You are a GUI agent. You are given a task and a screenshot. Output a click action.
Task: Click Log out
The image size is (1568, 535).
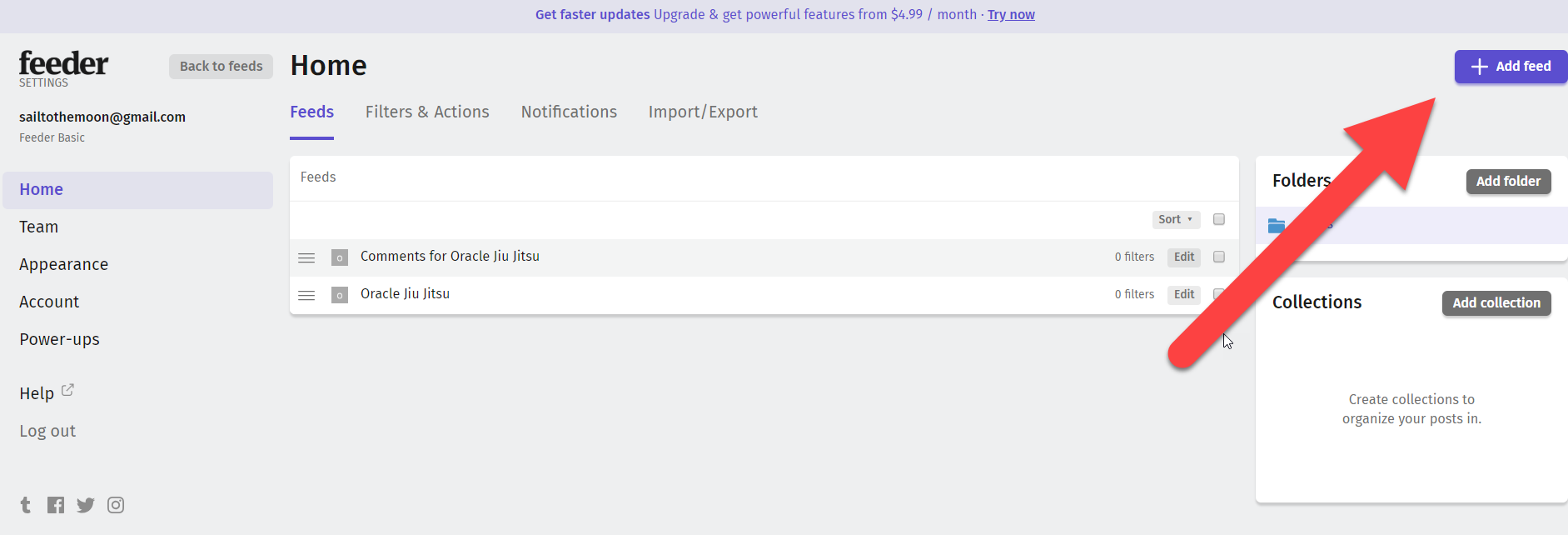tap(47, 431)
